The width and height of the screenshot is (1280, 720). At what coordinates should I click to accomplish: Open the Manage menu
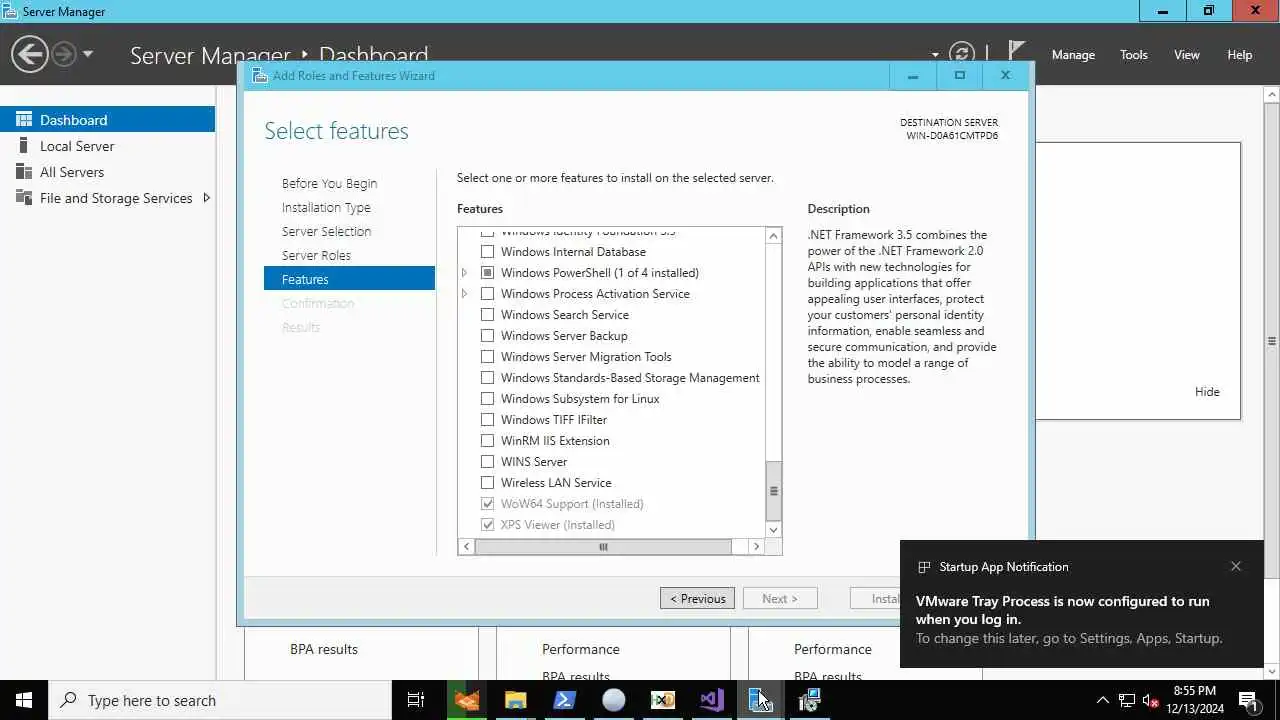(x=1073, y=55)
